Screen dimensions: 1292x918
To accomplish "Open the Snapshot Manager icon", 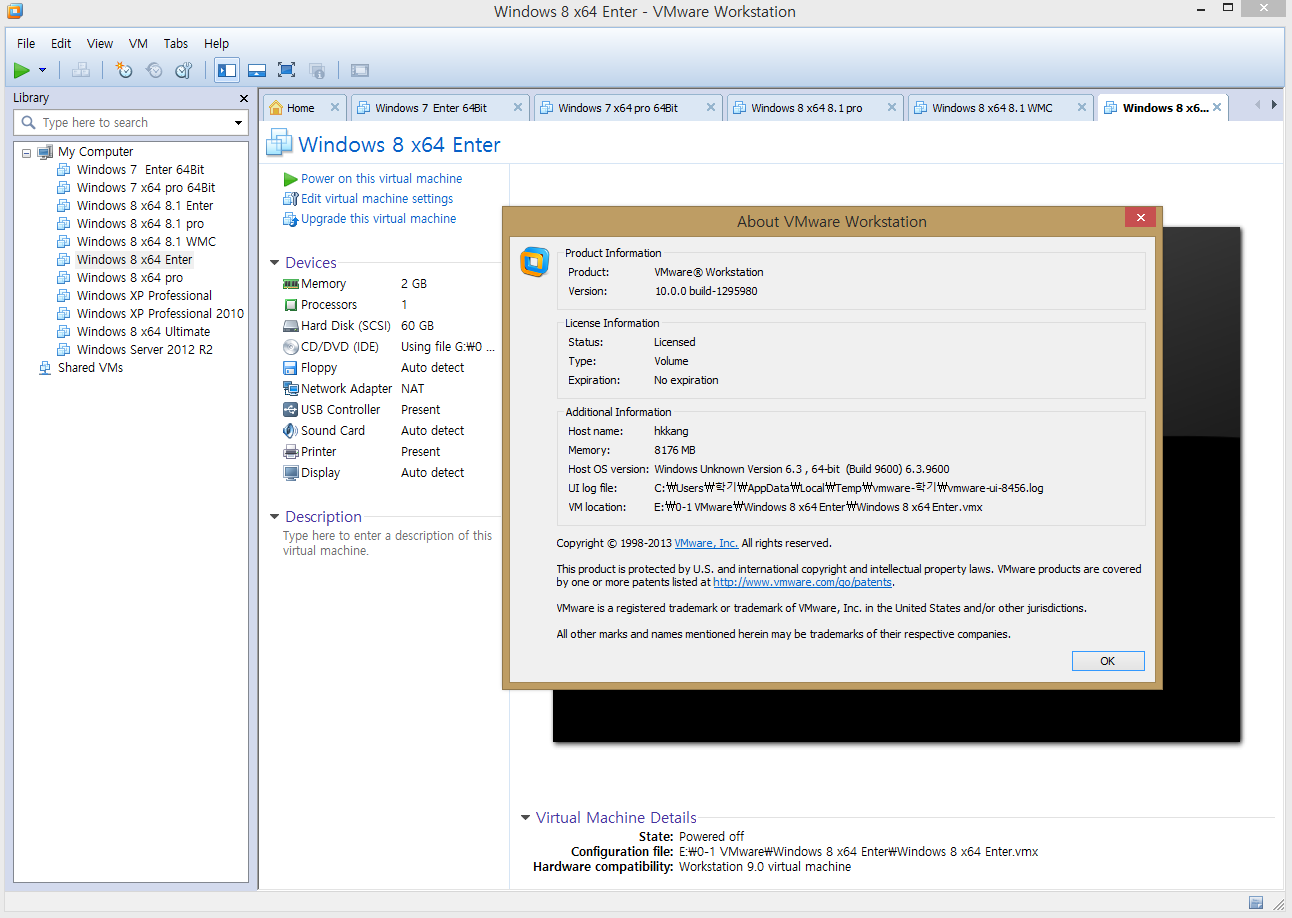I will pos(184,70).
